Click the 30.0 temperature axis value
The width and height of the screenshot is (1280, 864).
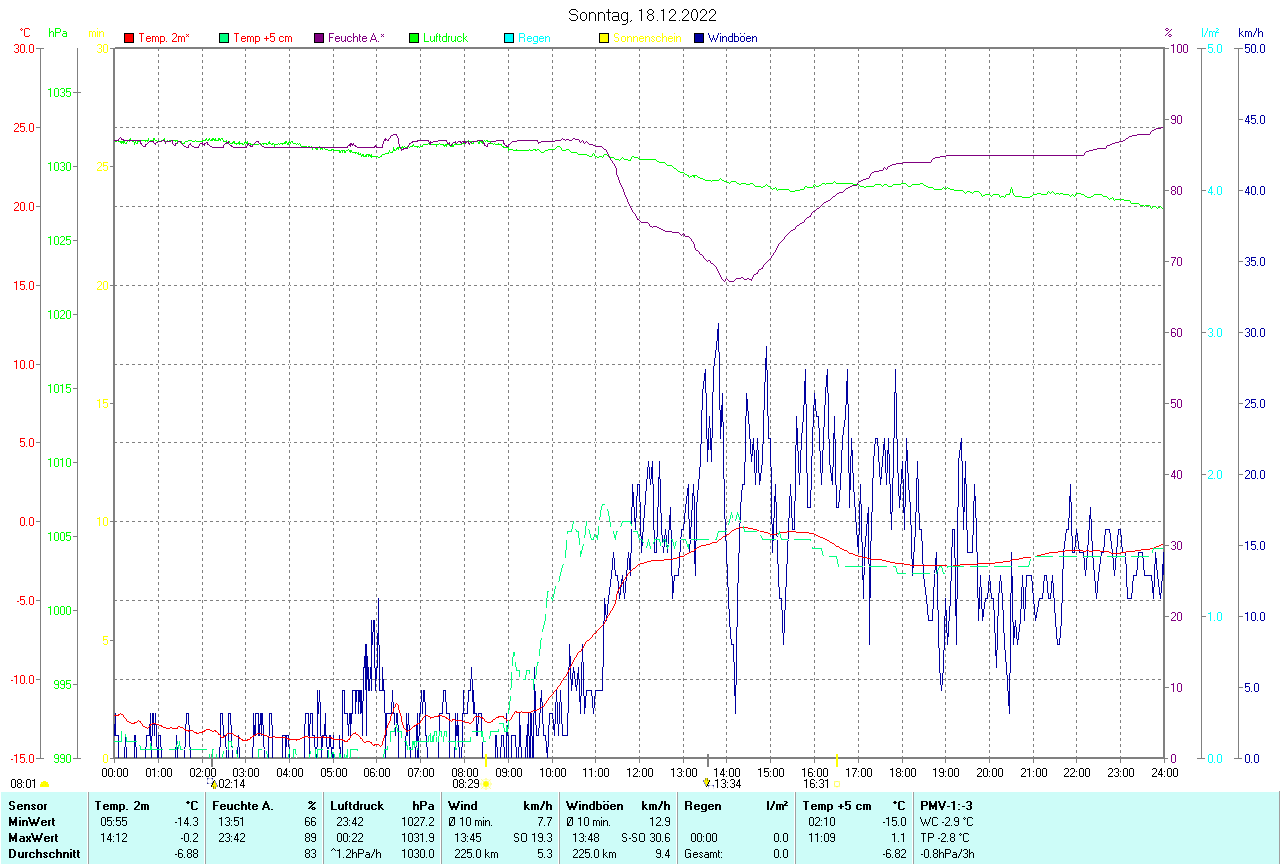click(x=24, y=48)
